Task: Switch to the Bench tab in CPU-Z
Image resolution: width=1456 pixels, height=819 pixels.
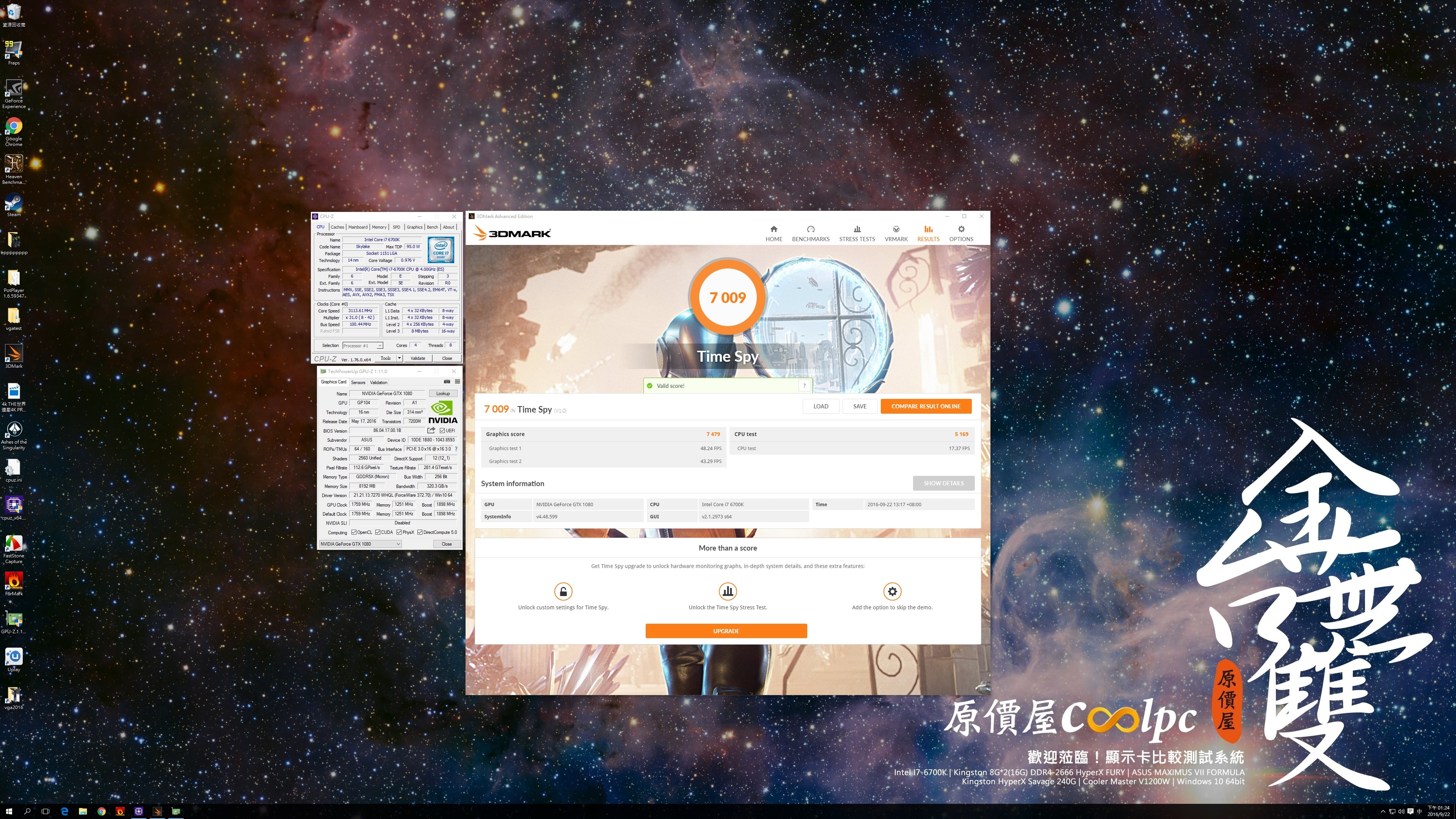Action: [x=432, y=227]
